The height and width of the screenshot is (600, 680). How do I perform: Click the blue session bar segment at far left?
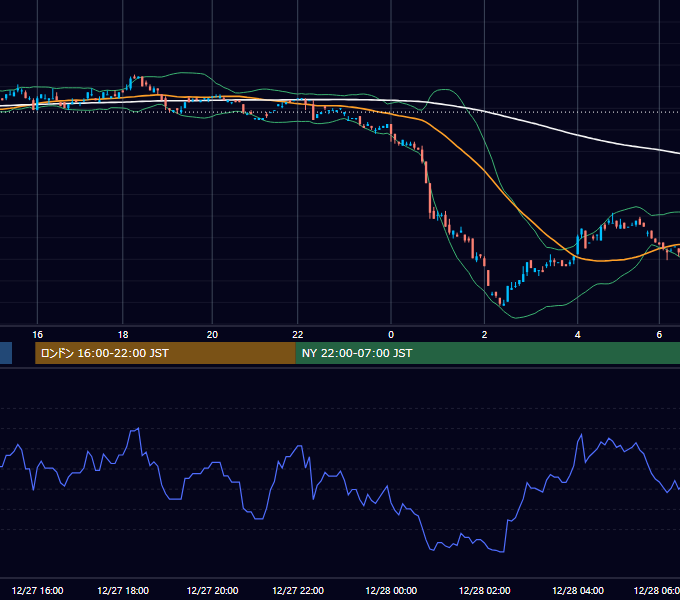point(6,353)
